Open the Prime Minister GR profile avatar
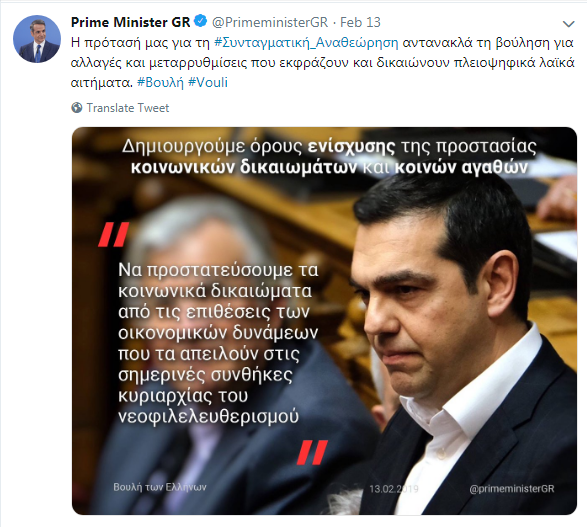Viewport: 587px width, 527px height. (37, 39)
